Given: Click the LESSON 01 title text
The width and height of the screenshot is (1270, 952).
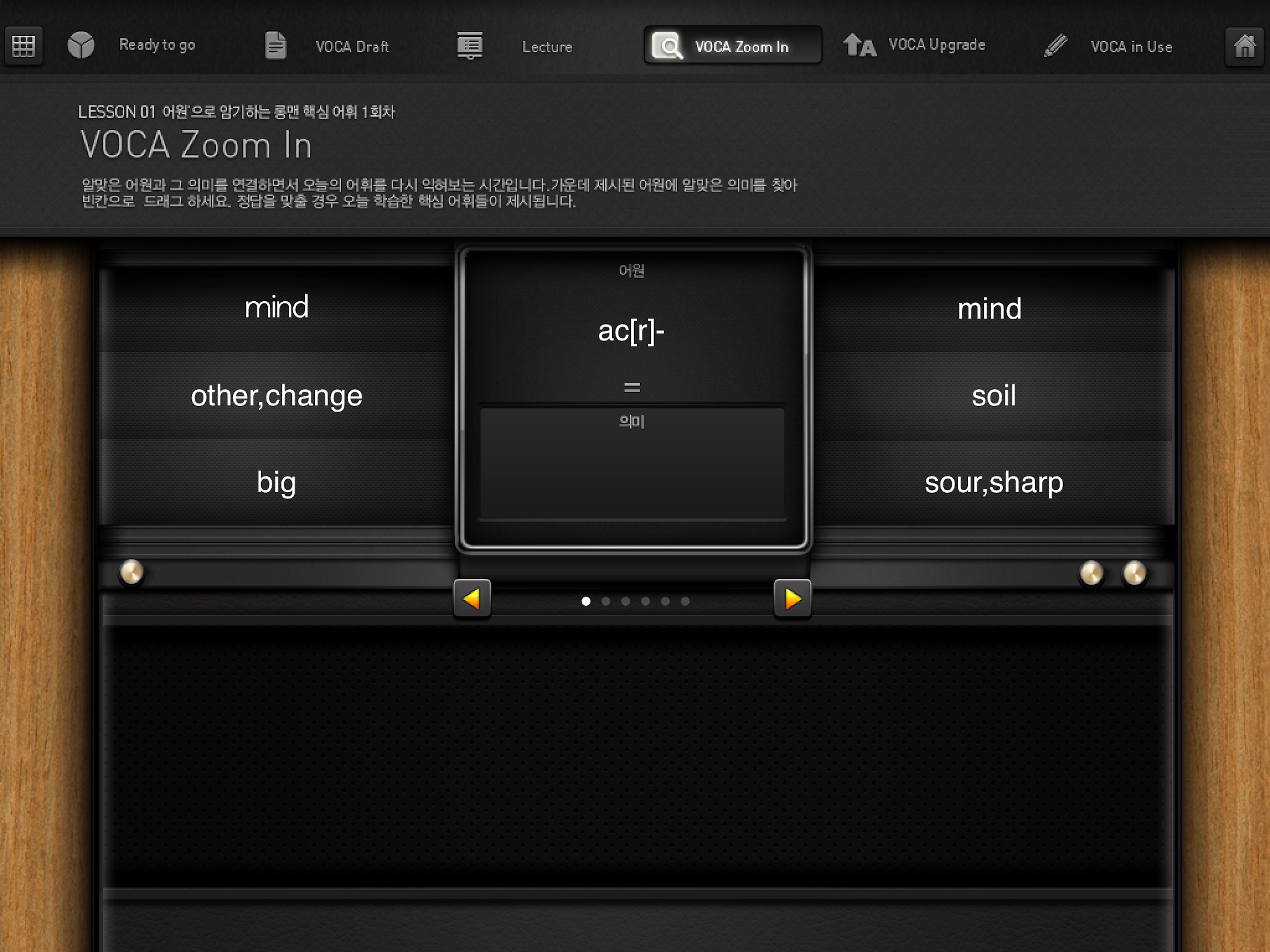Looking at the screenshot, I should [237, 112].
